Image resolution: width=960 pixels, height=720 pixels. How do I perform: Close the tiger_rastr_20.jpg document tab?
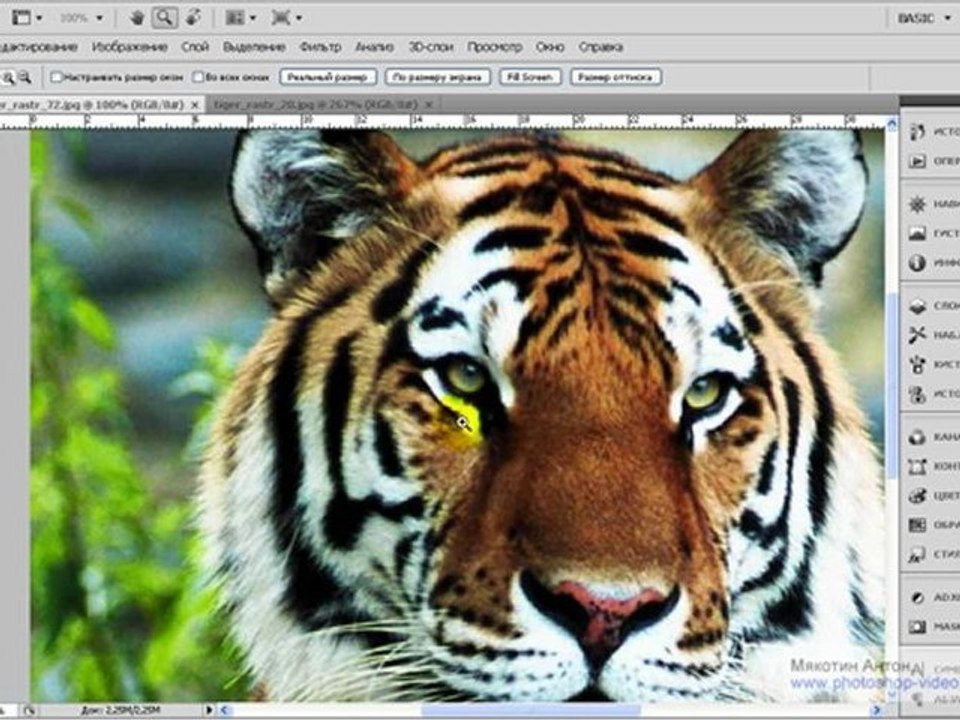point(429,105)
